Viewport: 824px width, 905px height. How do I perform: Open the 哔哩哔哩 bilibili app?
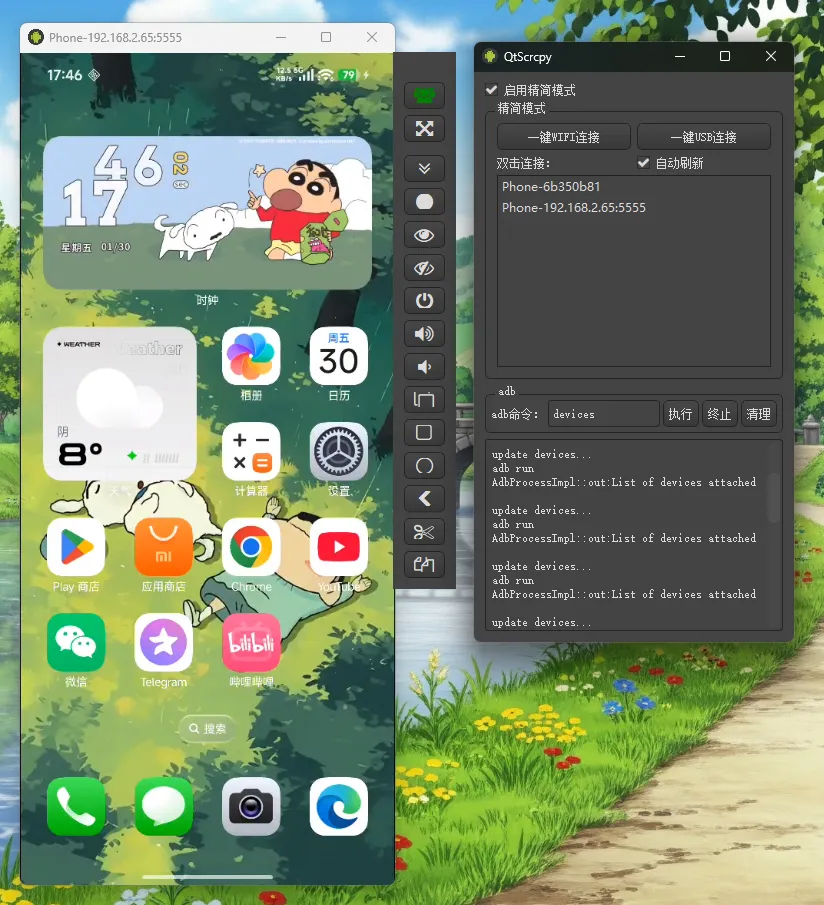(x=251, y=642)
